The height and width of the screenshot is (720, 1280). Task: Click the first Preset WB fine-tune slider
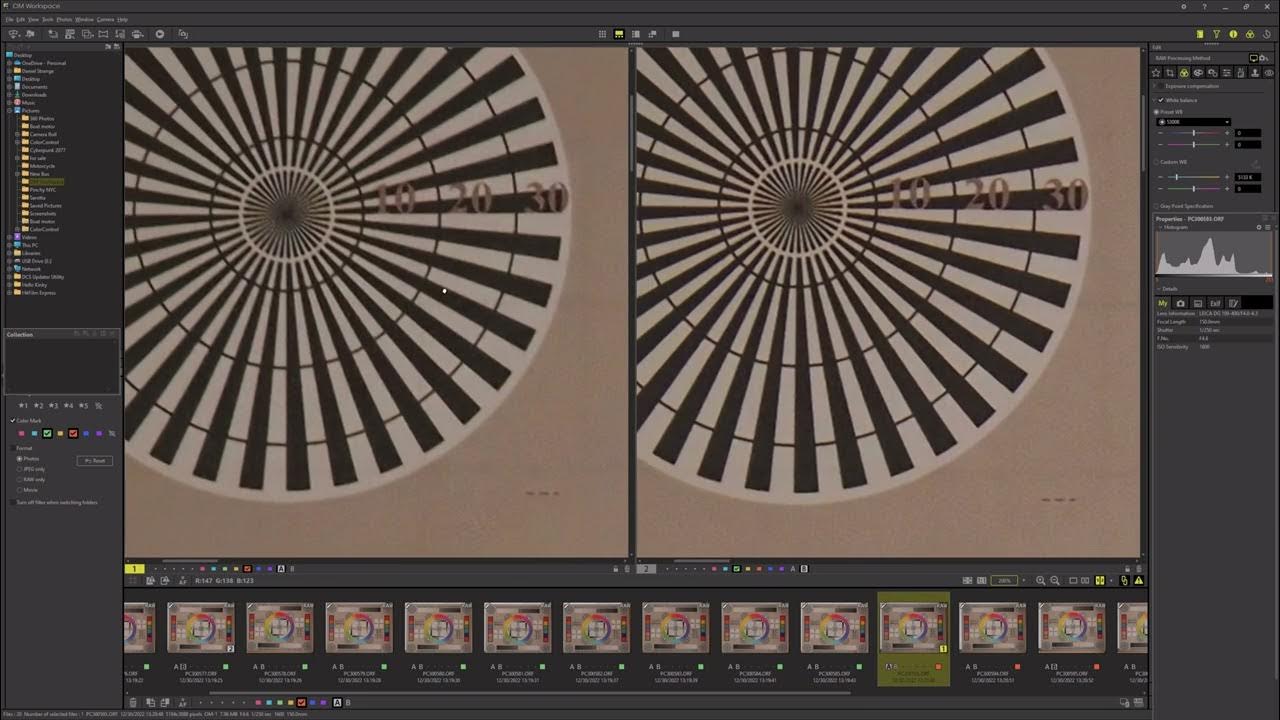[1193, 133]
